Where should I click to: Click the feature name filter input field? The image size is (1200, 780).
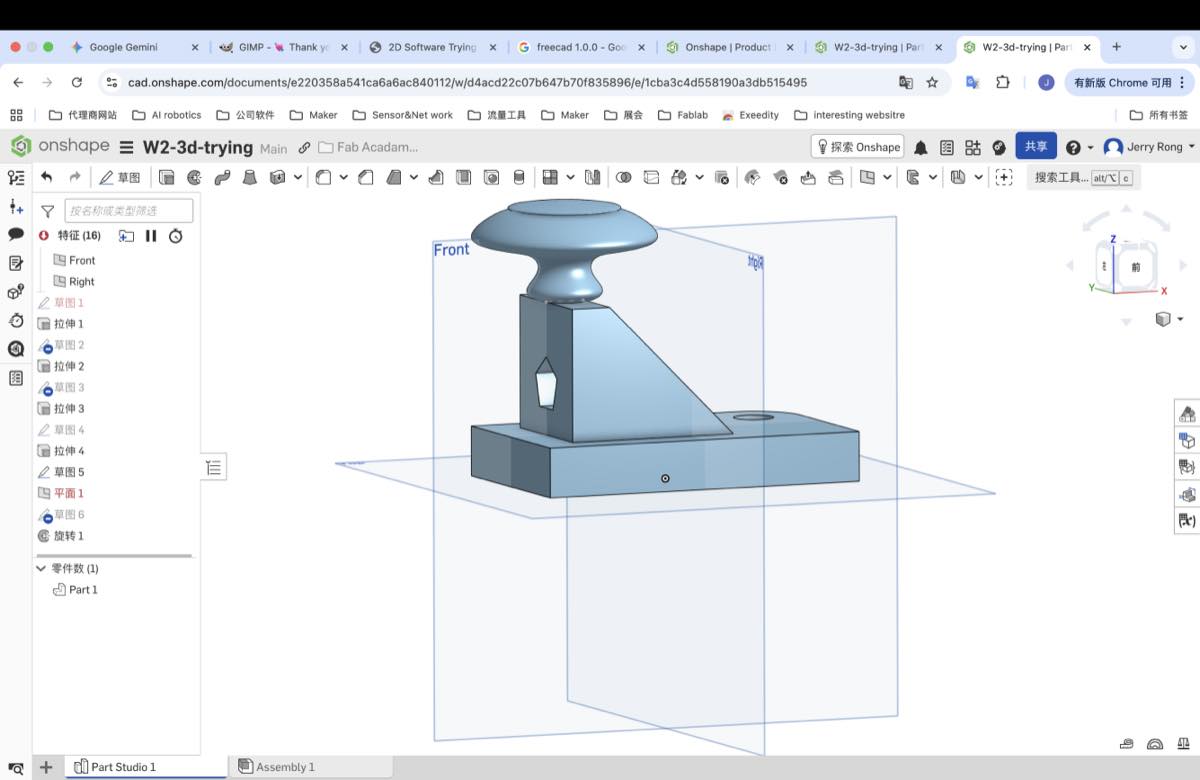(129, 211)
